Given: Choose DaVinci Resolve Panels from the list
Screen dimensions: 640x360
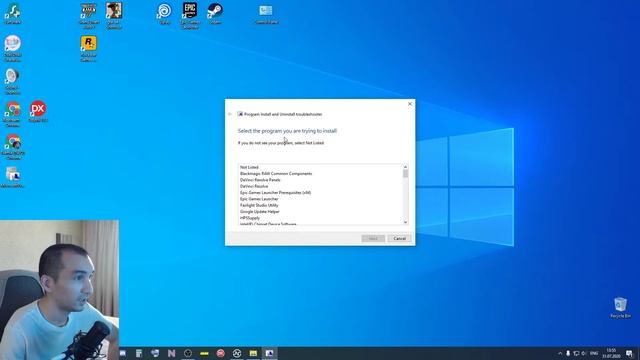Looking at the screenshot, I should 260,180.
